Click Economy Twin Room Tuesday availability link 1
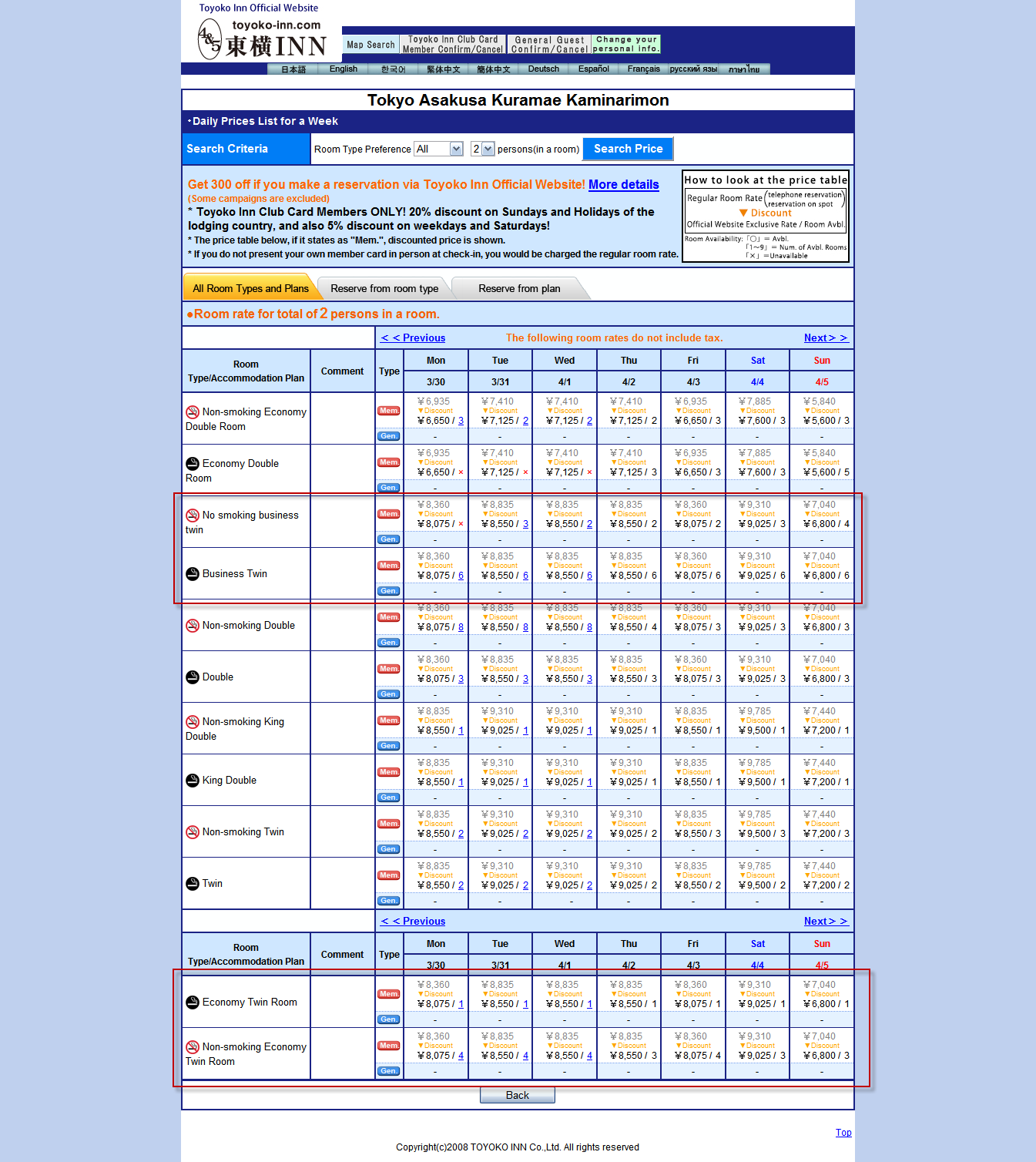The width and height of the screenshot is (1036, 1162). 525,1004
